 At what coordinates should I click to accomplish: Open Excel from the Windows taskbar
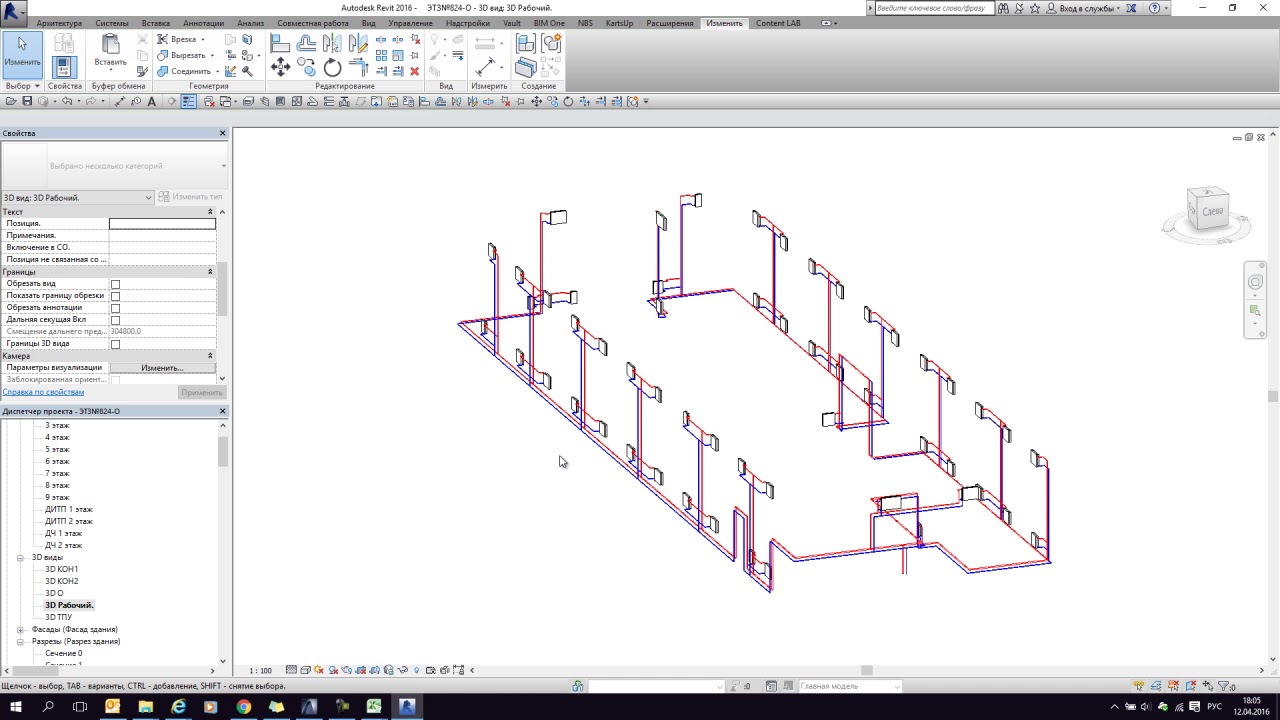click(373, 706)
